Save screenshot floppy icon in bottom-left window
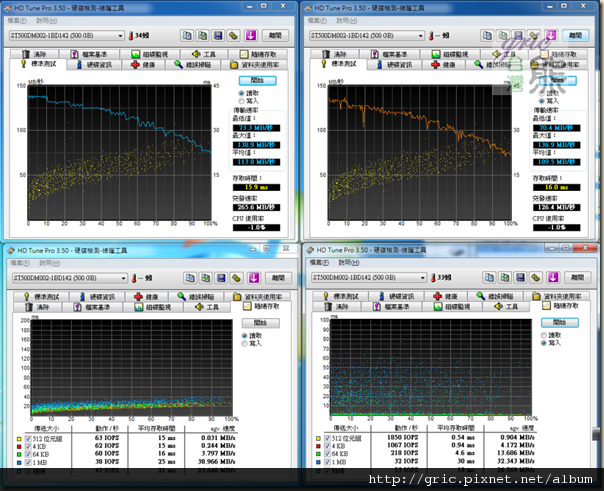604x491 pixels. [221, 278]
